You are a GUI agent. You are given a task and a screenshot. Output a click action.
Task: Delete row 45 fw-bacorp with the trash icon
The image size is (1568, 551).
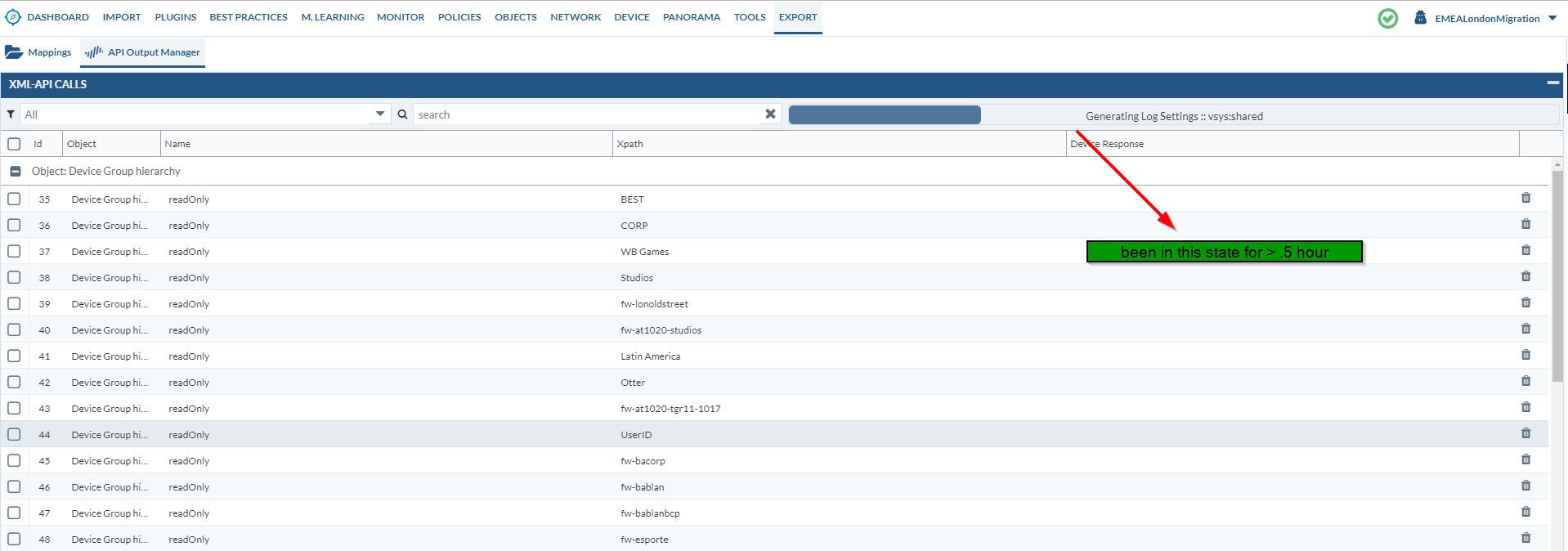click(1525, 459)
